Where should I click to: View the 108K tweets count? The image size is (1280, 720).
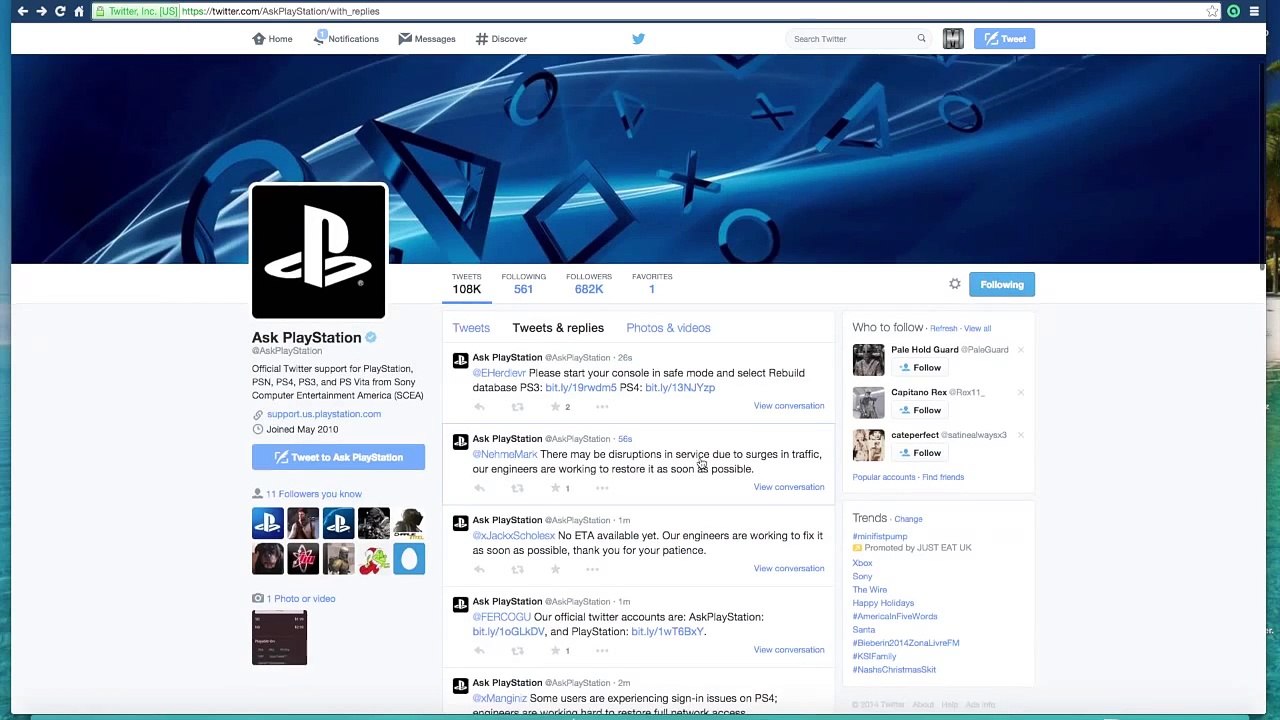(x=466, y=284)
